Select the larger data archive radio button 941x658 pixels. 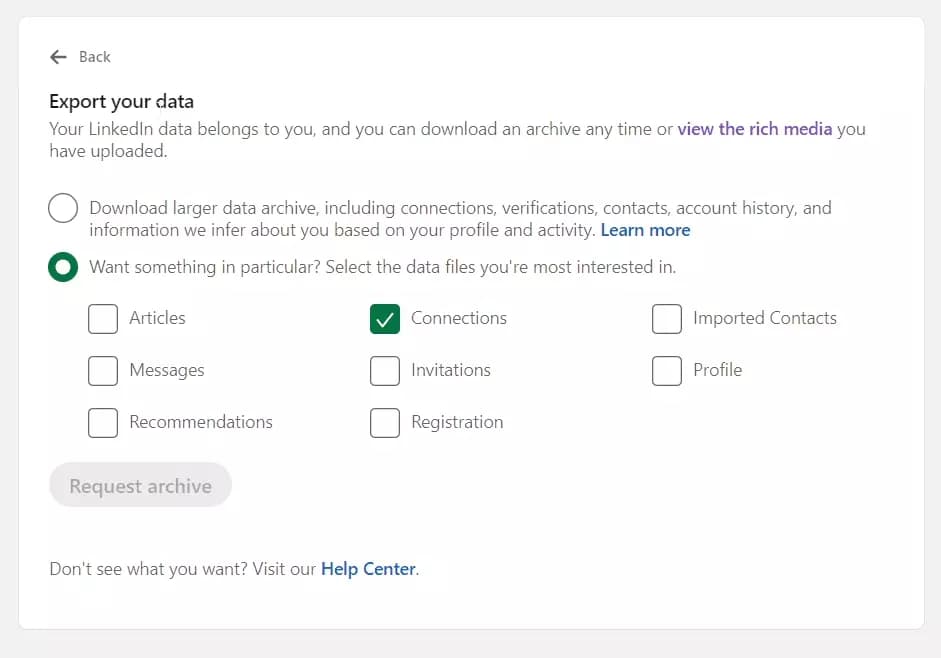click(63, 208)
